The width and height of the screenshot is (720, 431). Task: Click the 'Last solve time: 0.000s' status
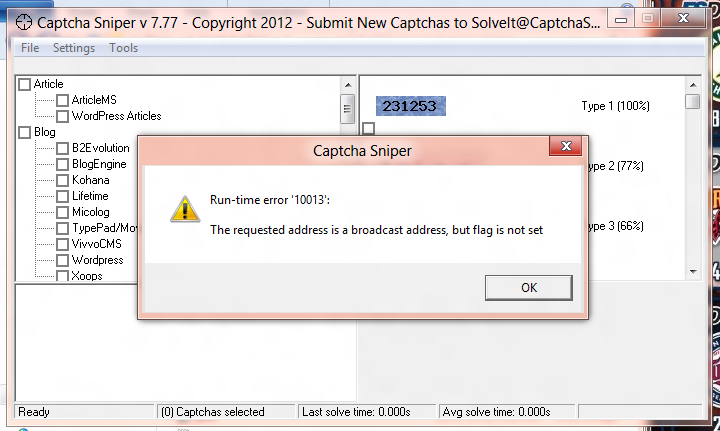click(x=356, y=412)
